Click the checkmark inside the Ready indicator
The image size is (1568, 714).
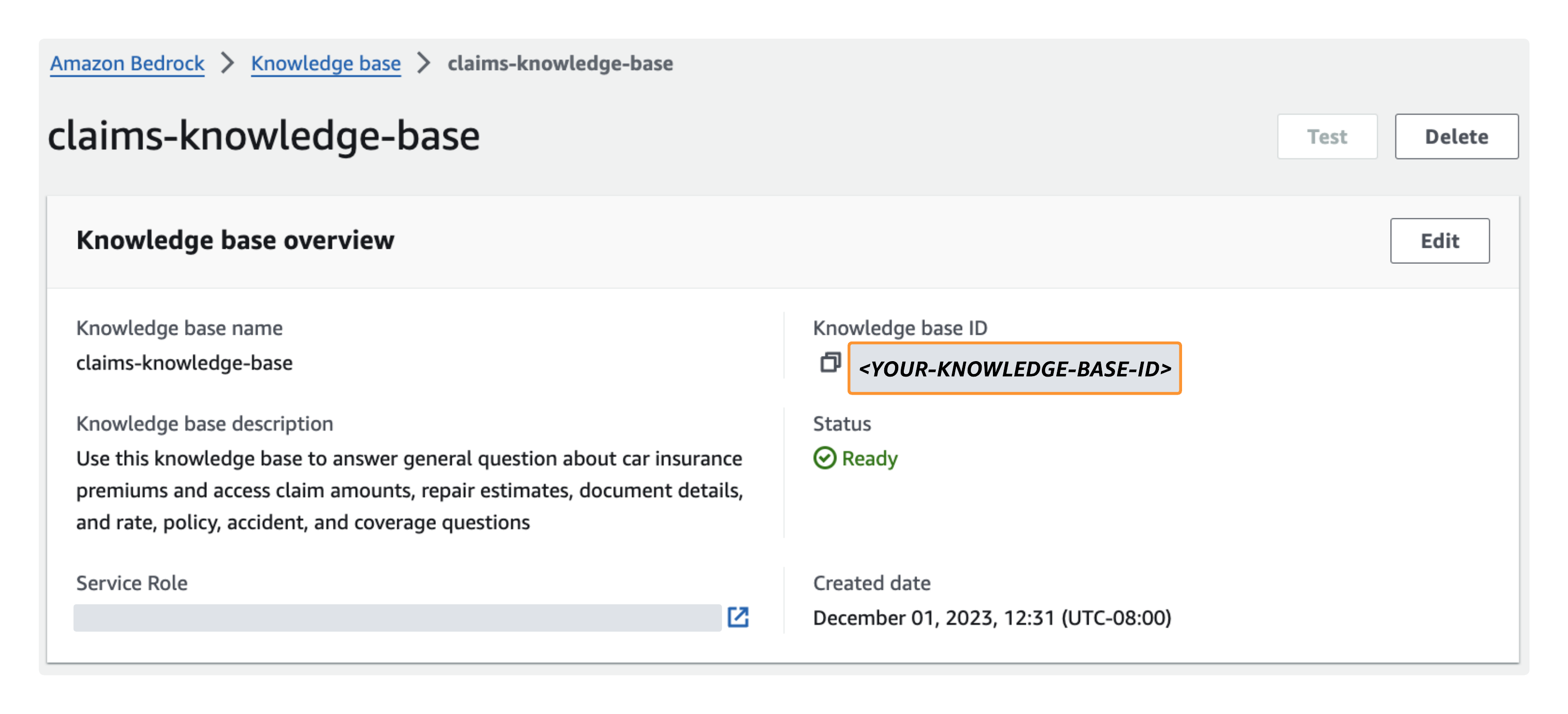click(x=825, y=458)
